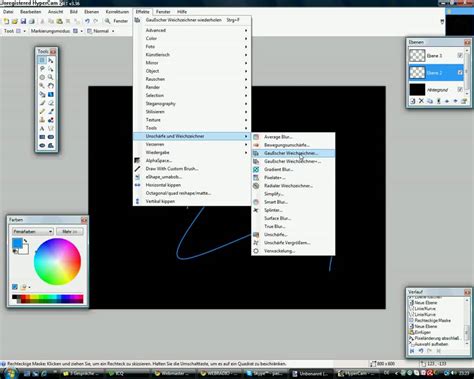474x379 pixels.
Task: Select the Eraser tool
Action: (51, 103)
